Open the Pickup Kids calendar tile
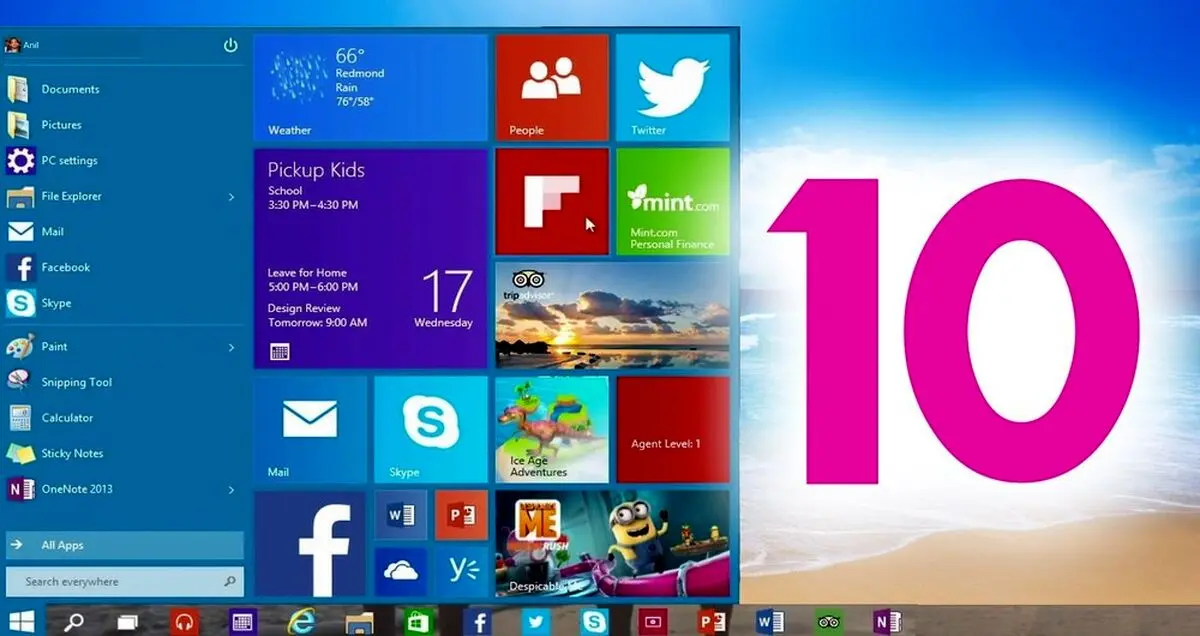 tap(370, 259)
